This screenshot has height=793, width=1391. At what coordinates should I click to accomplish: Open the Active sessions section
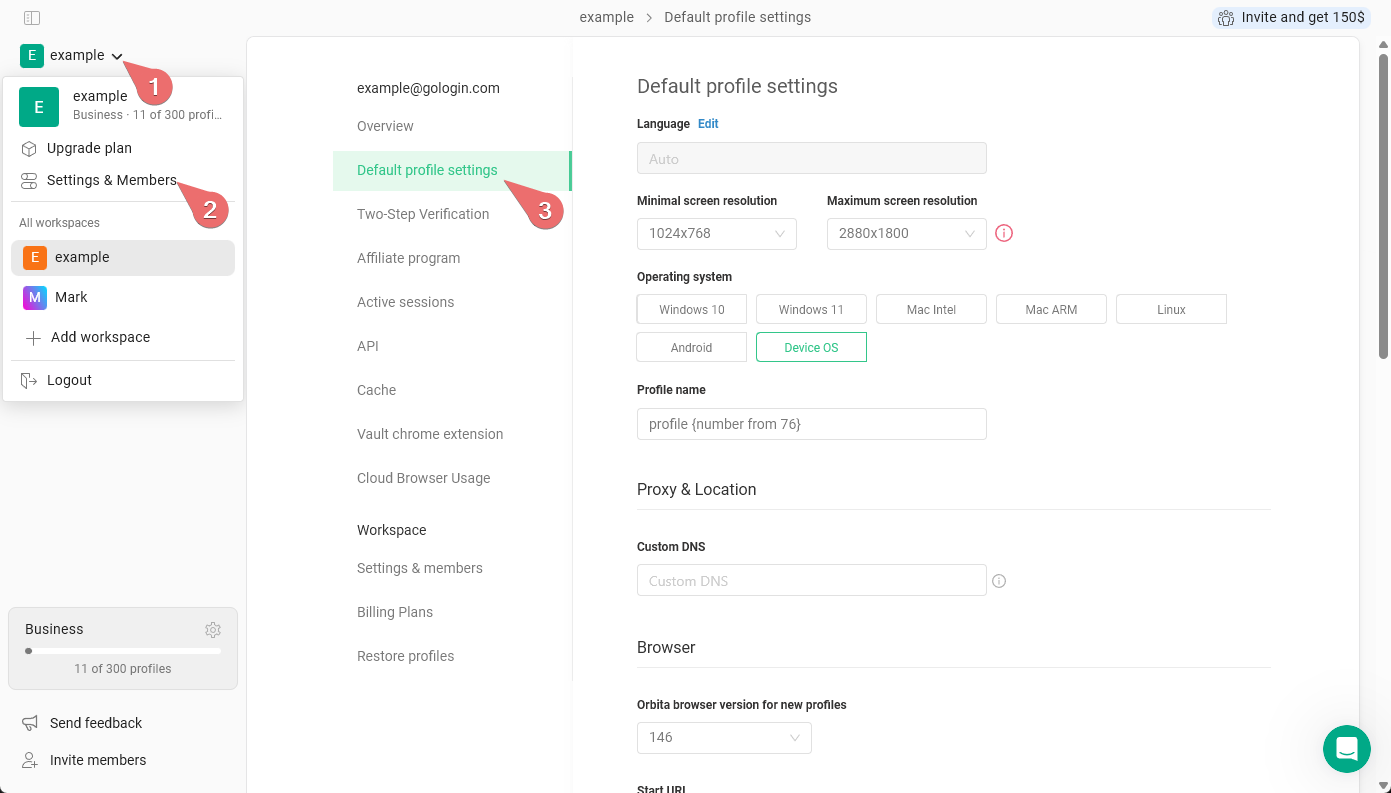405,303
